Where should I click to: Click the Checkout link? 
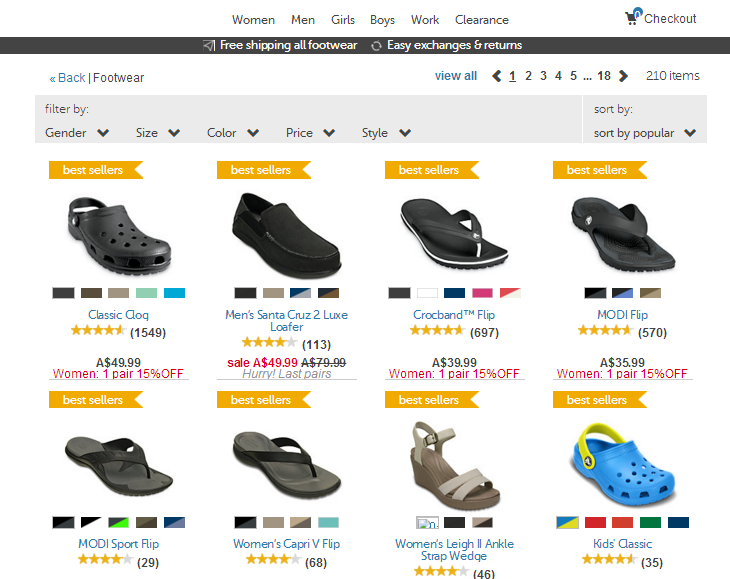coord(670,19)
